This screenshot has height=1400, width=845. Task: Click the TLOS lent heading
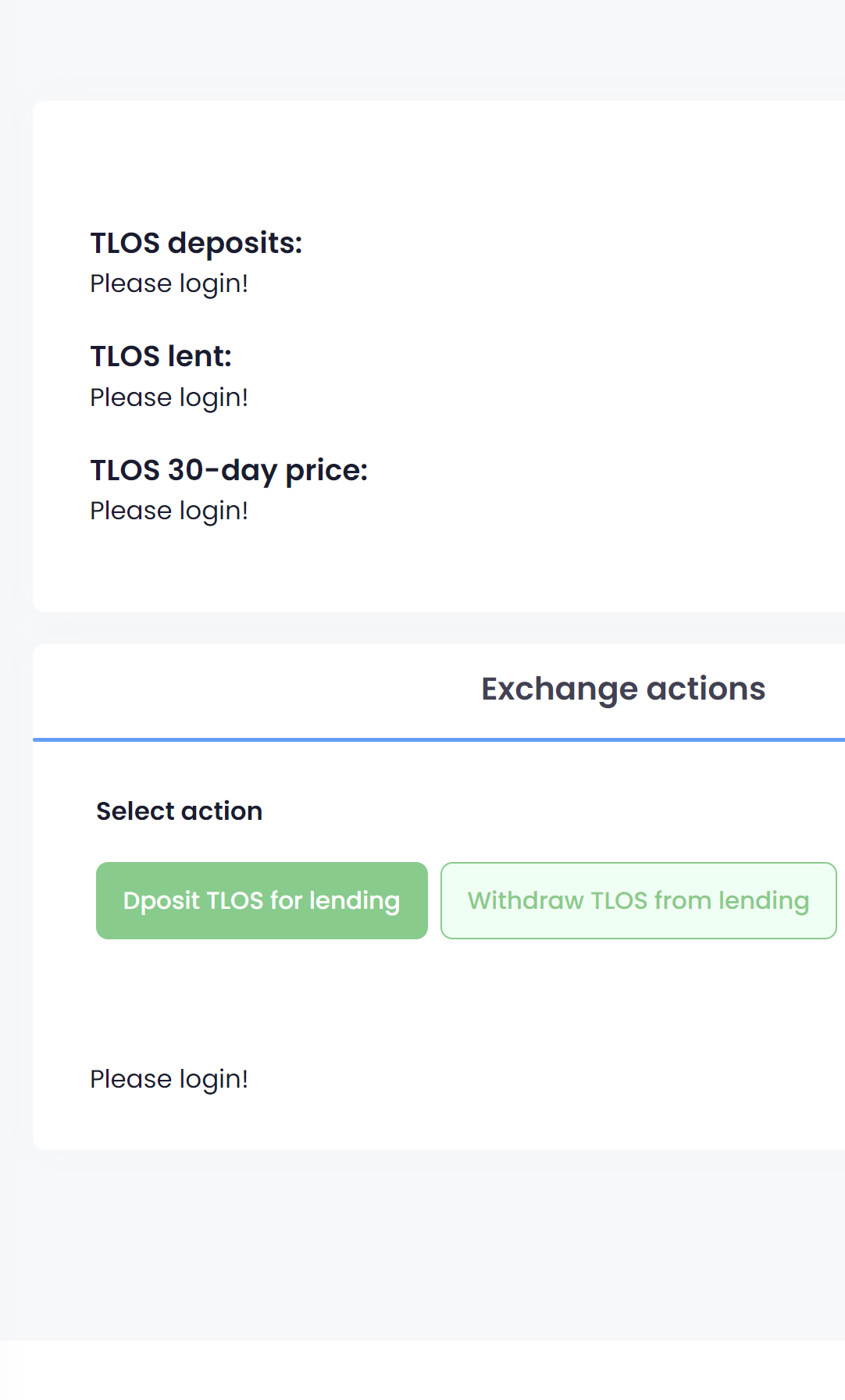click(x=161, y=356)
